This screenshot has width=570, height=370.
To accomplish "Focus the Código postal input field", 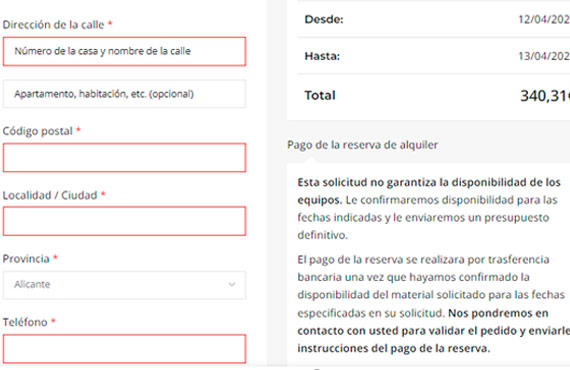I will pos(124,157).
